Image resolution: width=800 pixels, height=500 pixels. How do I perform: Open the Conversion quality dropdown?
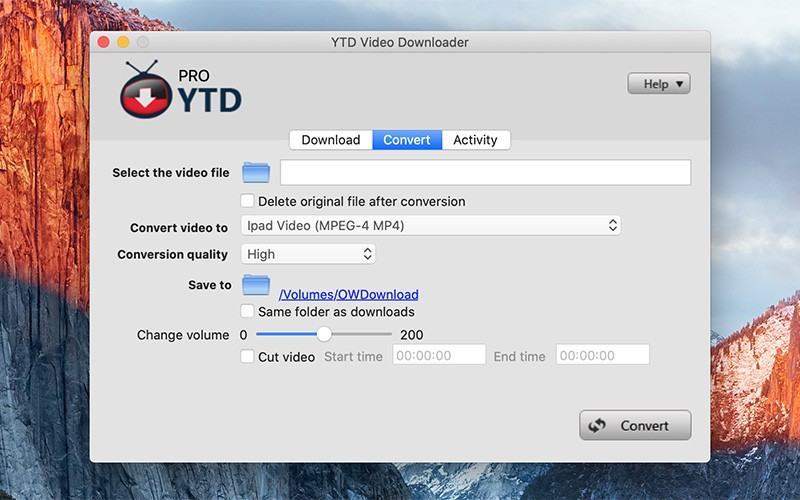tap(308, 254)
